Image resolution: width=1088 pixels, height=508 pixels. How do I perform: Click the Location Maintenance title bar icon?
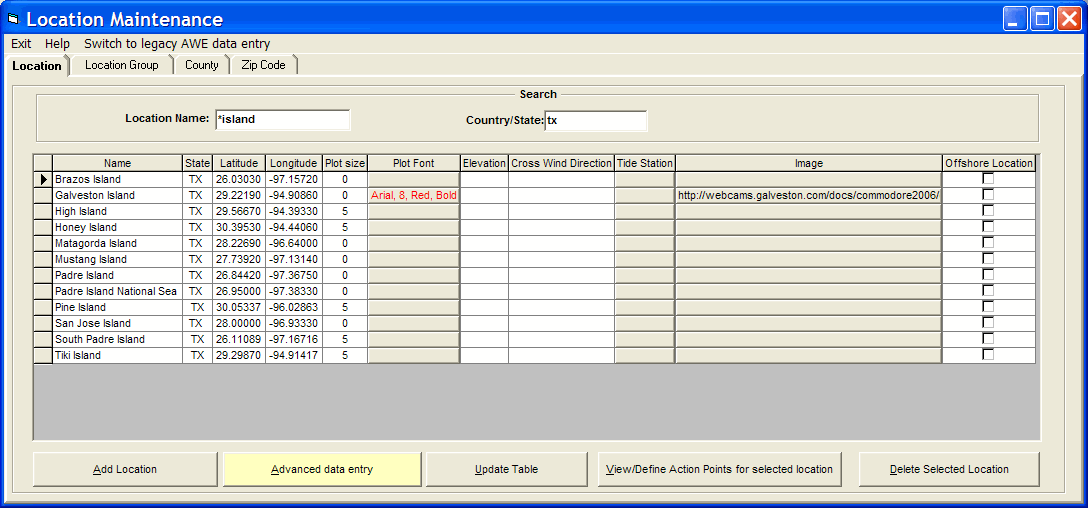(13, 19)
